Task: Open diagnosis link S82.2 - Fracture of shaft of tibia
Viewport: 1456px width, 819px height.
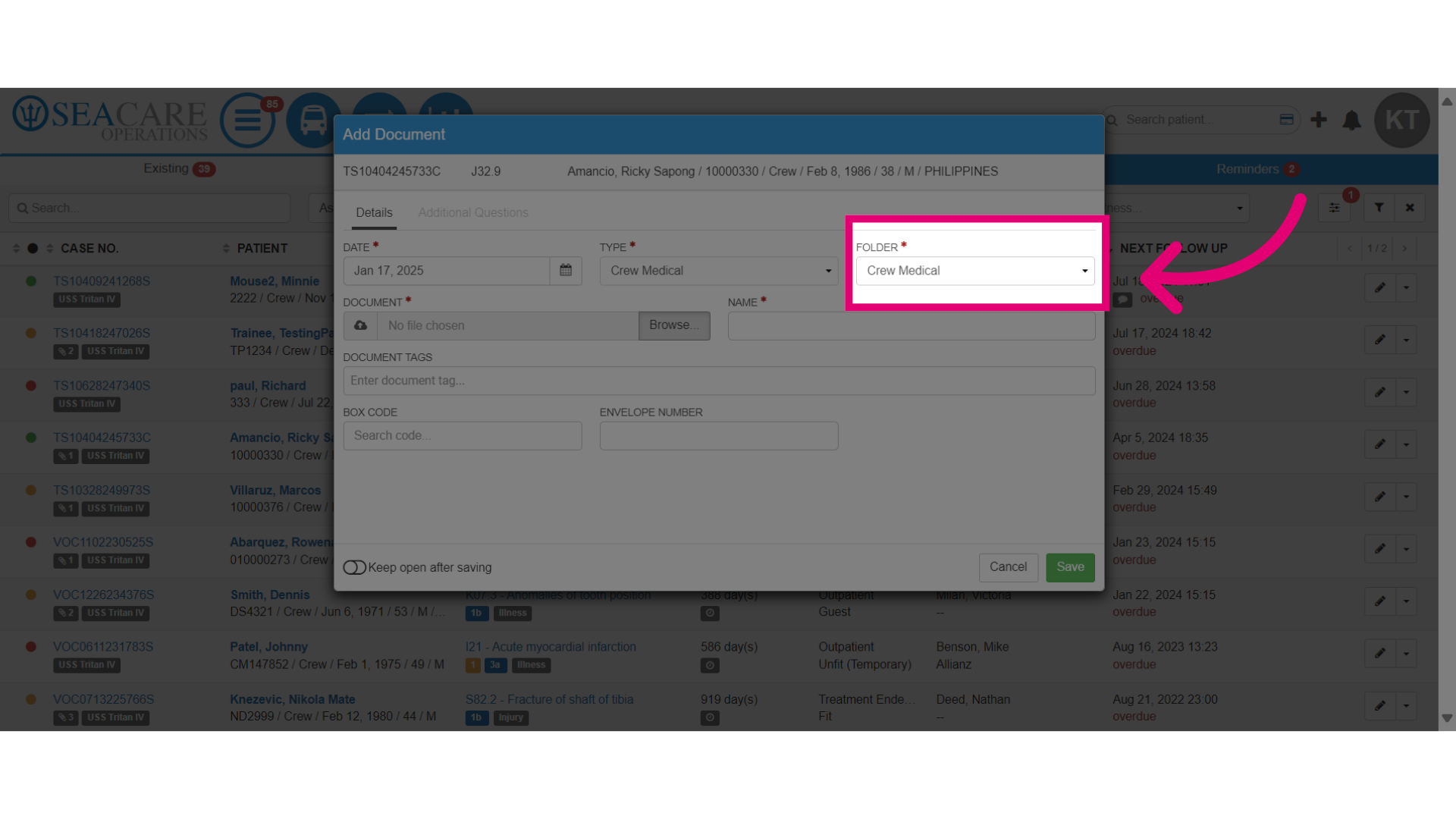Action: (x=549, y=699)
